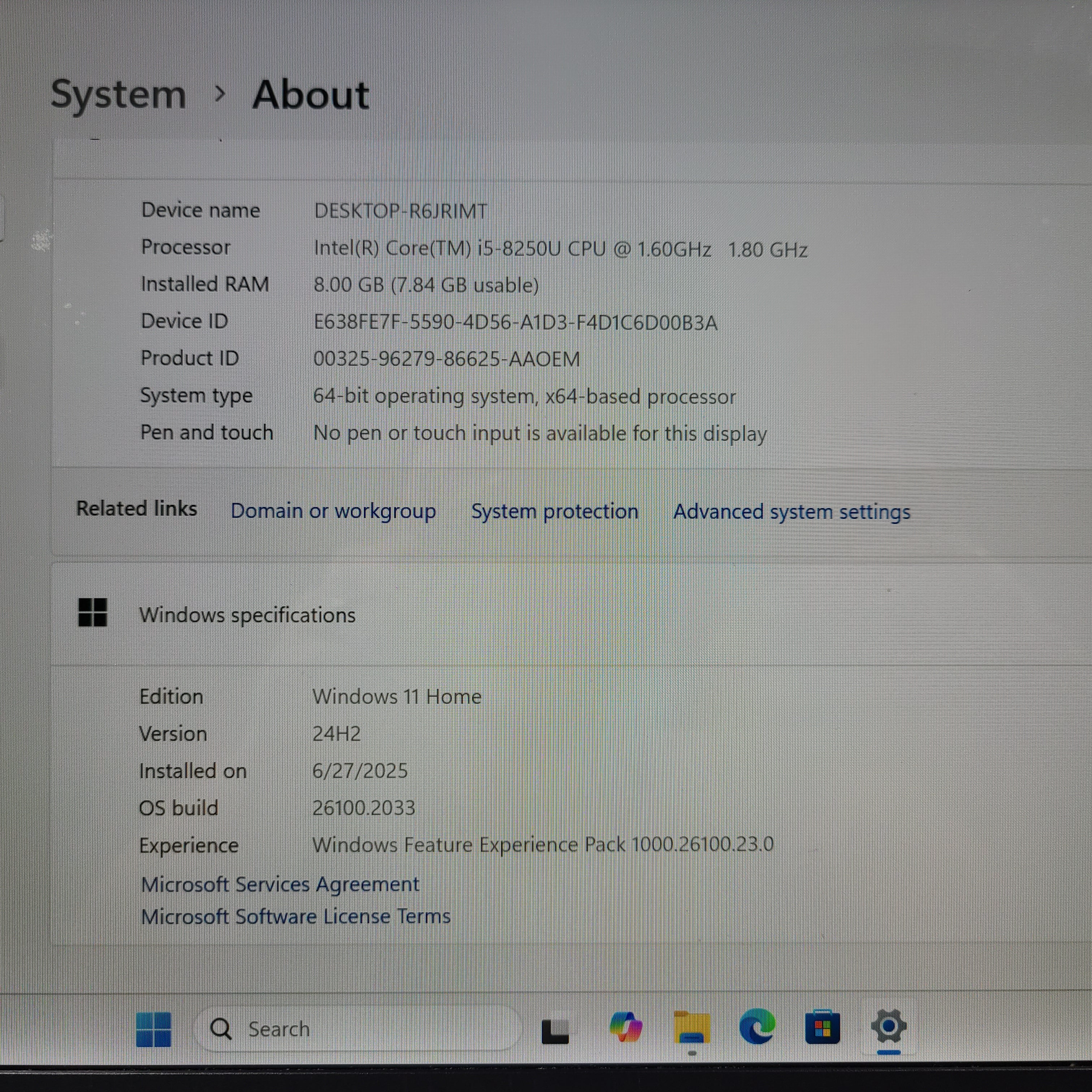Select Product ID 00325-96279-86625-AAOEM
Viewport: 1092px width, 1092px height.
447,359
